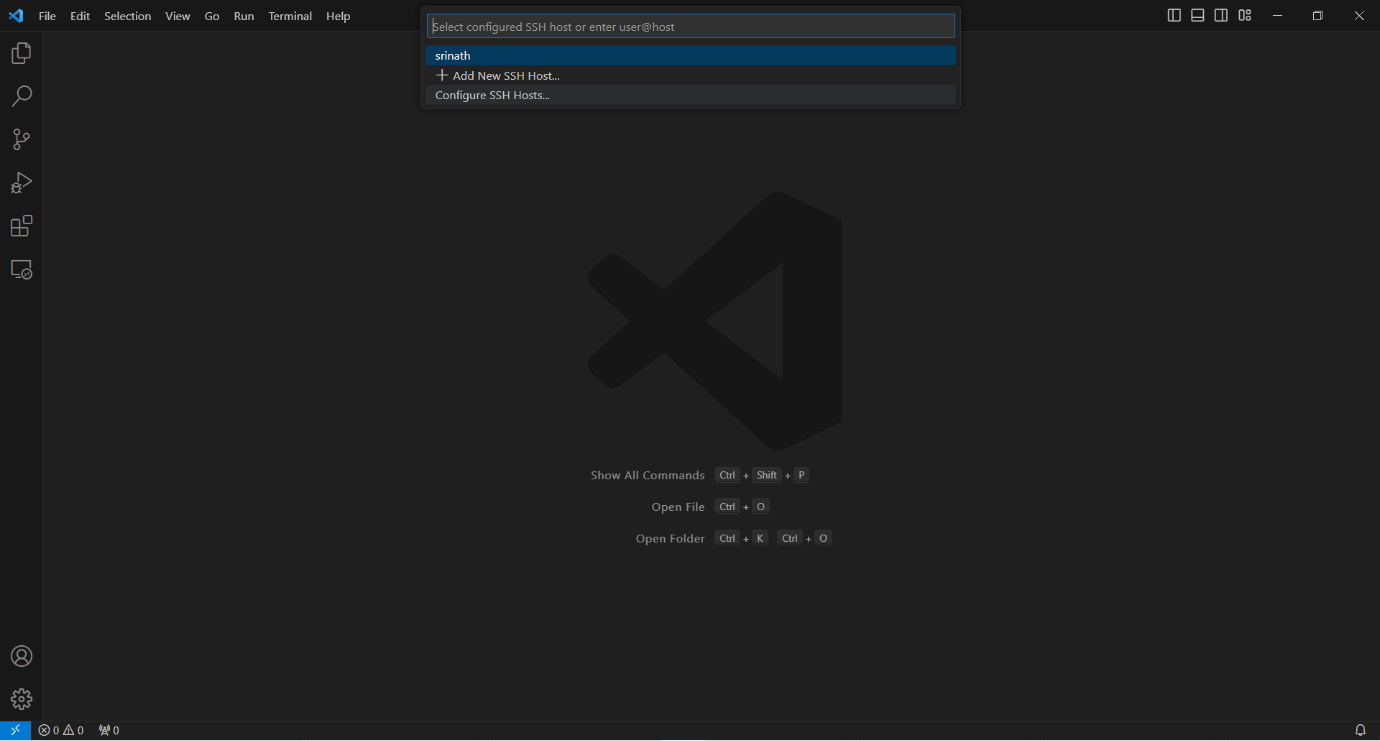Click the blue Remote window indicator
Screen dimensions: 1380x741
15,730
